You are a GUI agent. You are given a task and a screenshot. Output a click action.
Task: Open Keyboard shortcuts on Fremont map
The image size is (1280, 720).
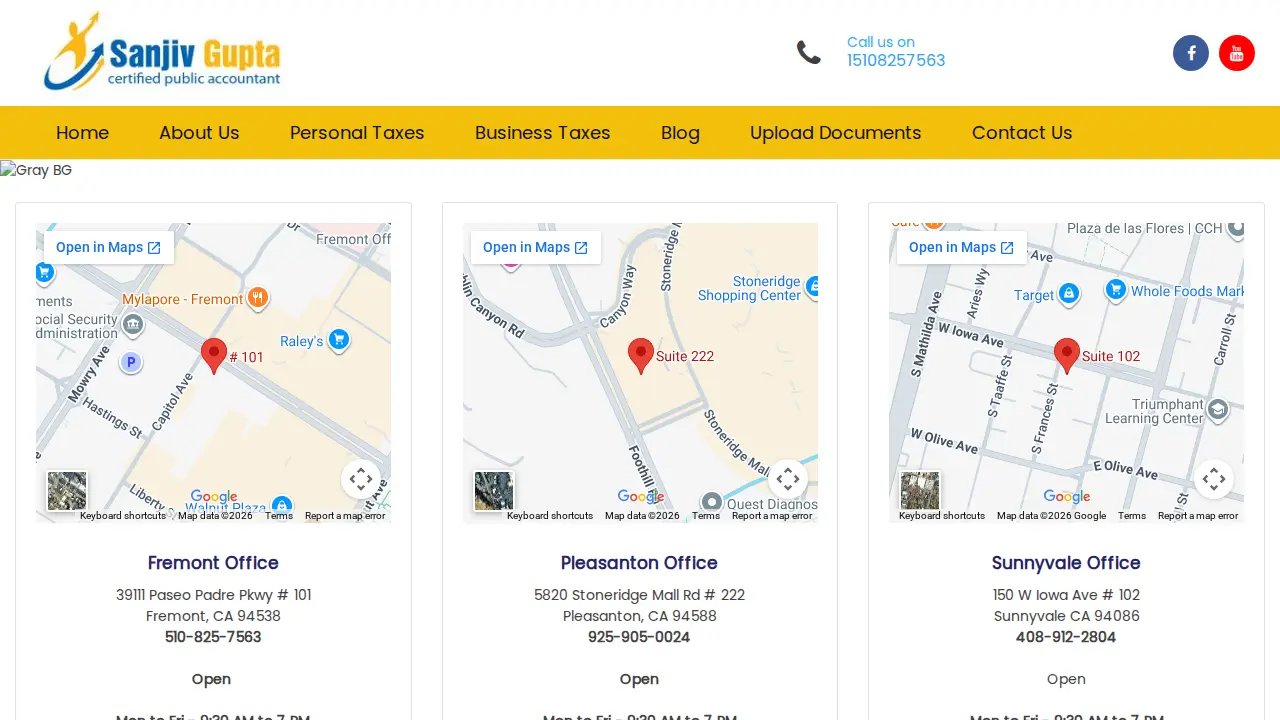click(123, 516)
